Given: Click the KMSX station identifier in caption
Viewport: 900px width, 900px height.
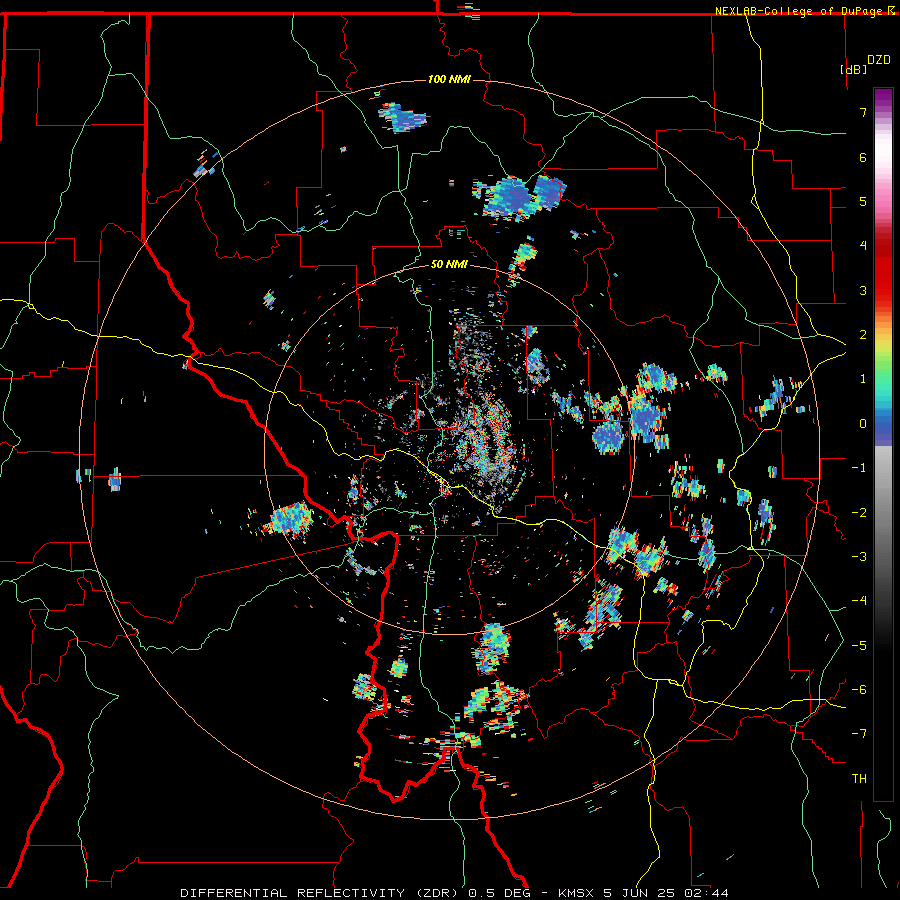Looking at the screenshot, I should point(577,893).
